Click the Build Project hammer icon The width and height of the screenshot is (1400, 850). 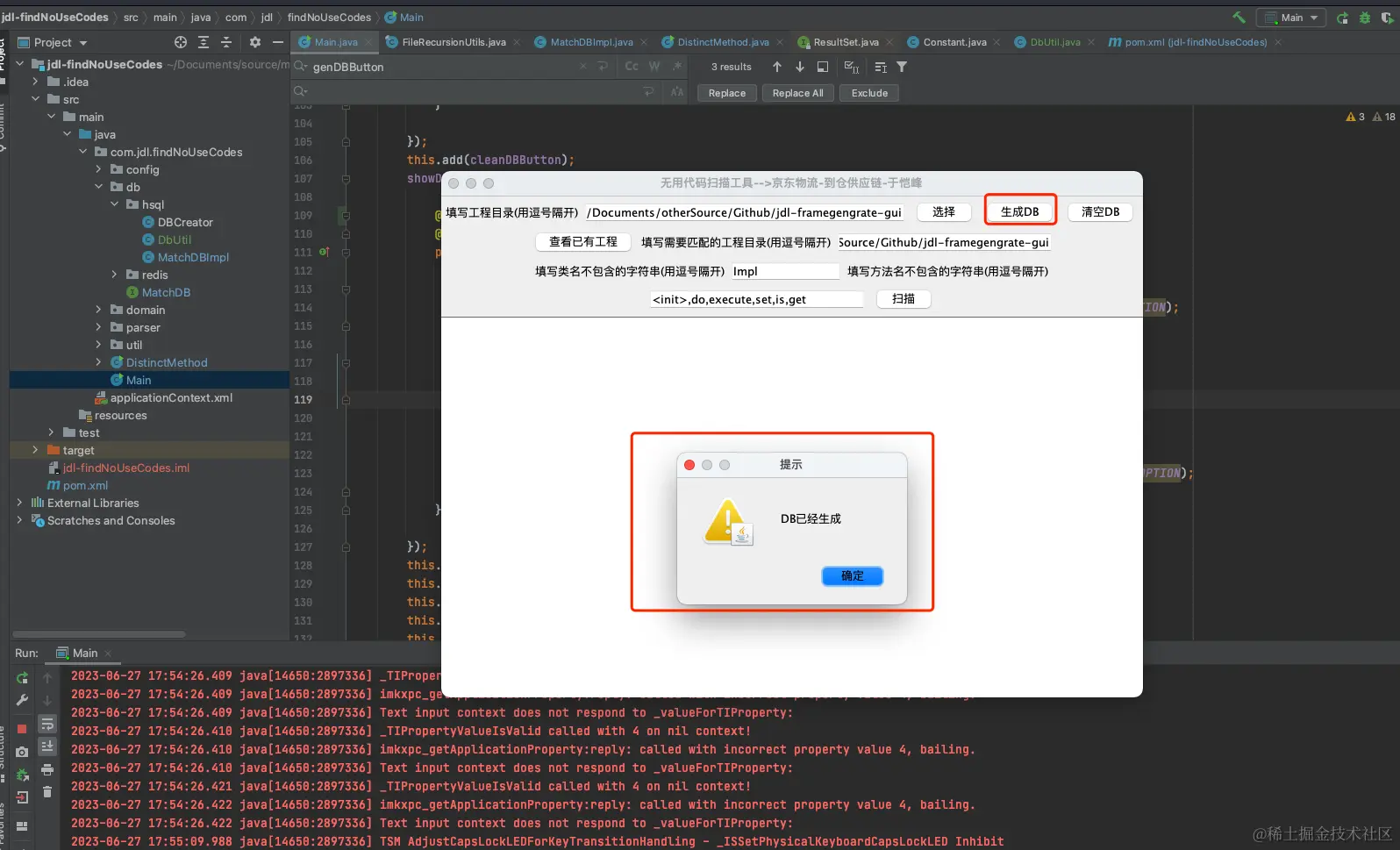(x=1239, y=18)
